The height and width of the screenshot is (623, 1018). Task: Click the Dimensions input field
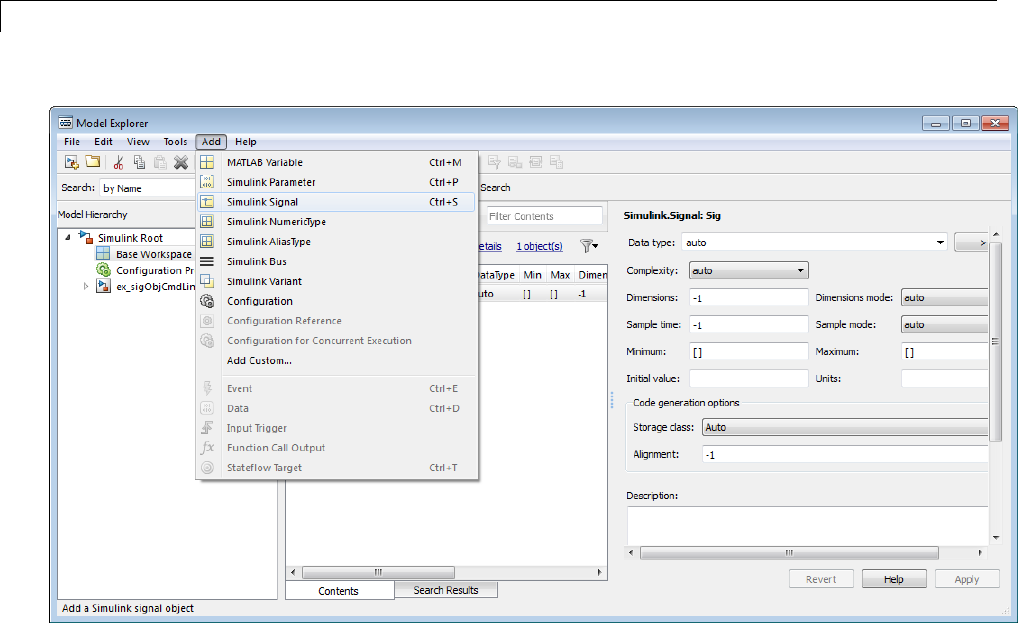pyautogui.click(x=749, y=298)
